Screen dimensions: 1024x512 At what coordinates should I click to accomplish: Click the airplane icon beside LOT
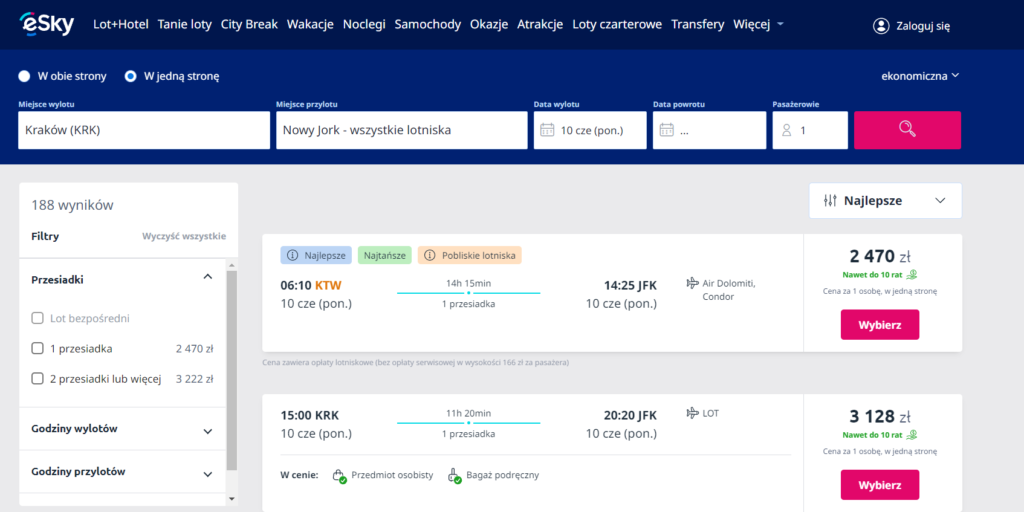tap(692, 413)
